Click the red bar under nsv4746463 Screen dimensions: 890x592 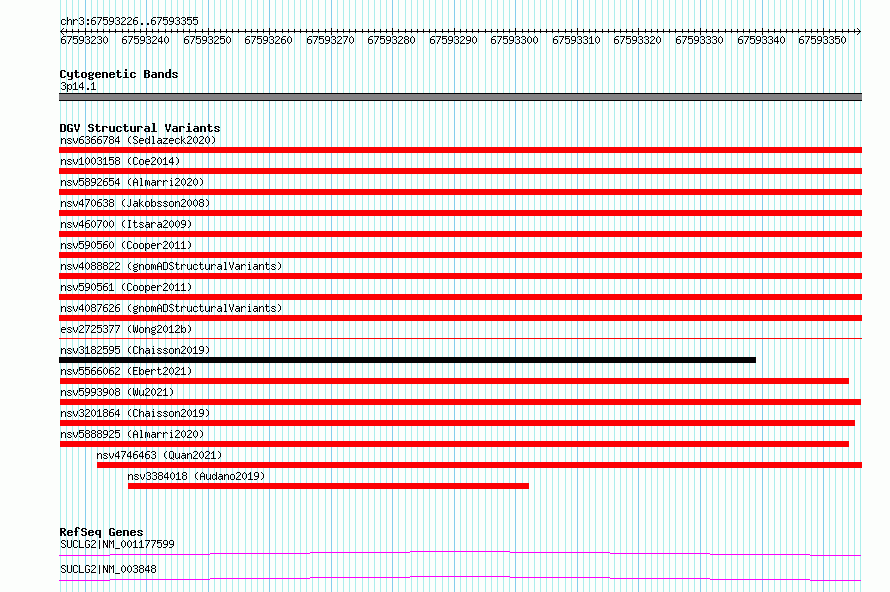pyautogui.click(x=480, y=465)
